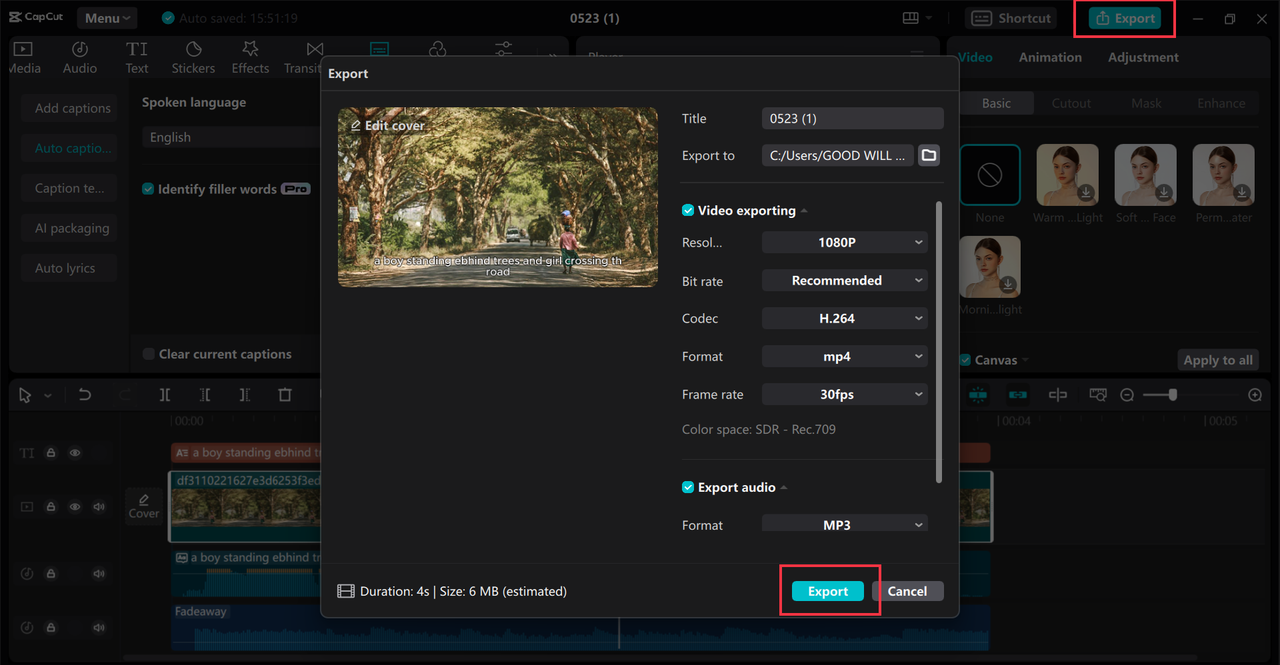This screenshot has height=665, width=1280.
Task: Open the video Format mp4 dropdown
Action: pyautogui.click(x=845, y=356)
